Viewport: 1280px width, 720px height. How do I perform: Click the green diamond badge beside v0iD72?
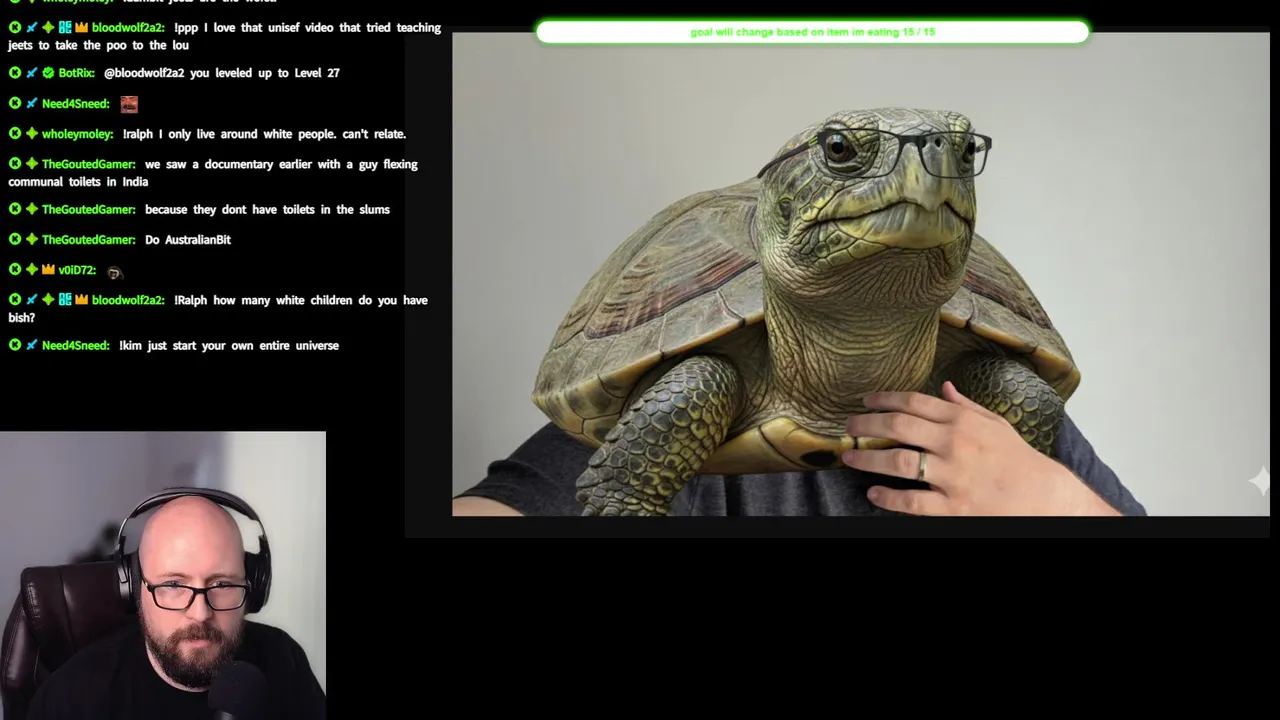tap(32, 270)
